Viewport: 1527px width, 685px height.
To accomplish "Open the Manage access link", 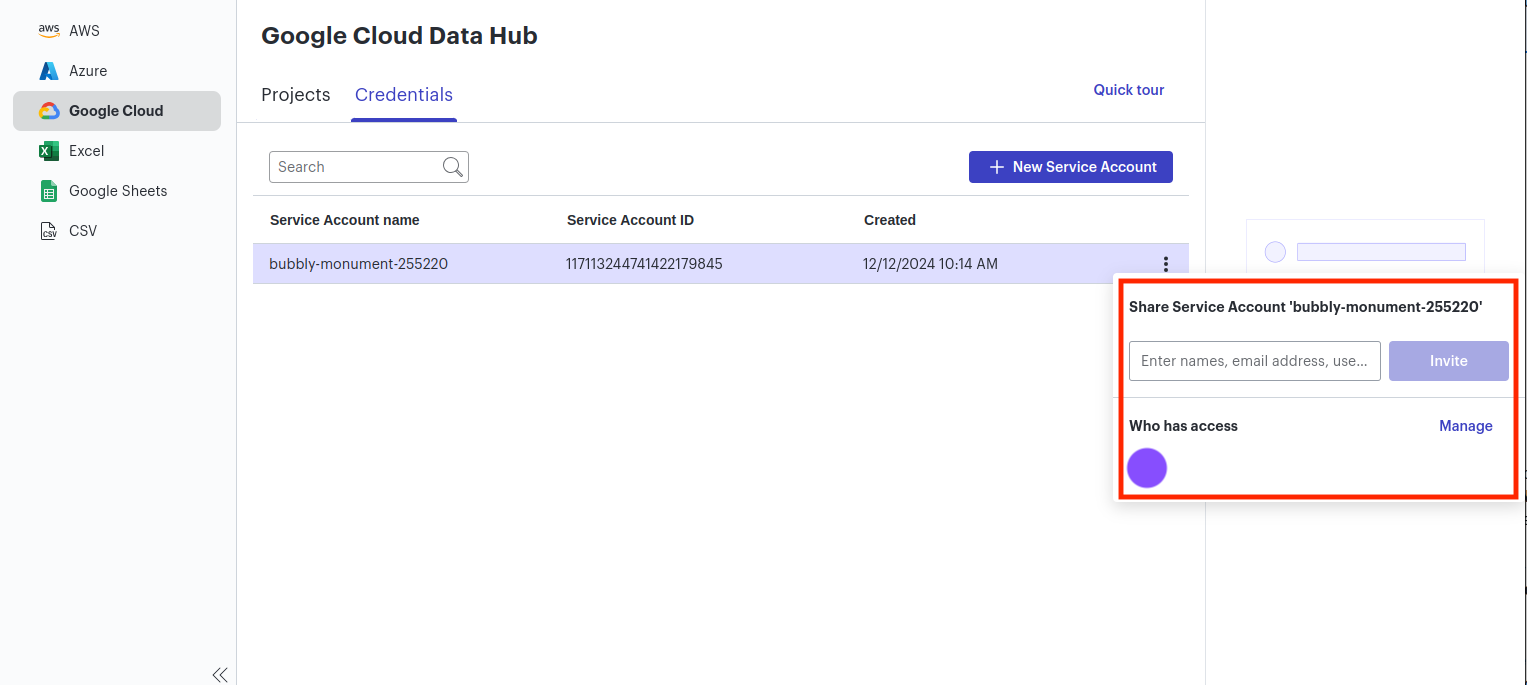I will (1466, 426).
